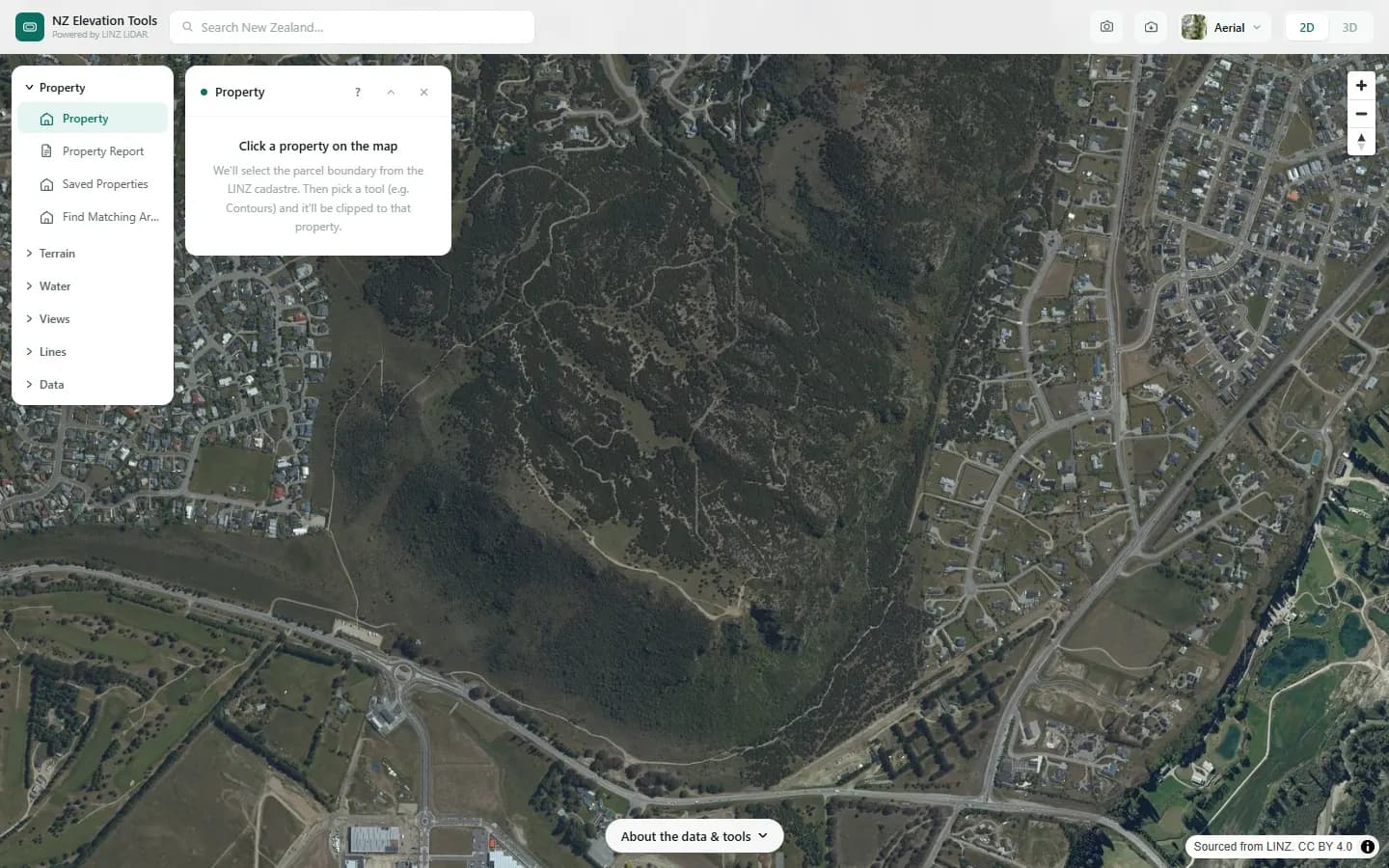Switch the map to 2D mode
The width and height of the screenshot is (1389, 868).
1307,27
